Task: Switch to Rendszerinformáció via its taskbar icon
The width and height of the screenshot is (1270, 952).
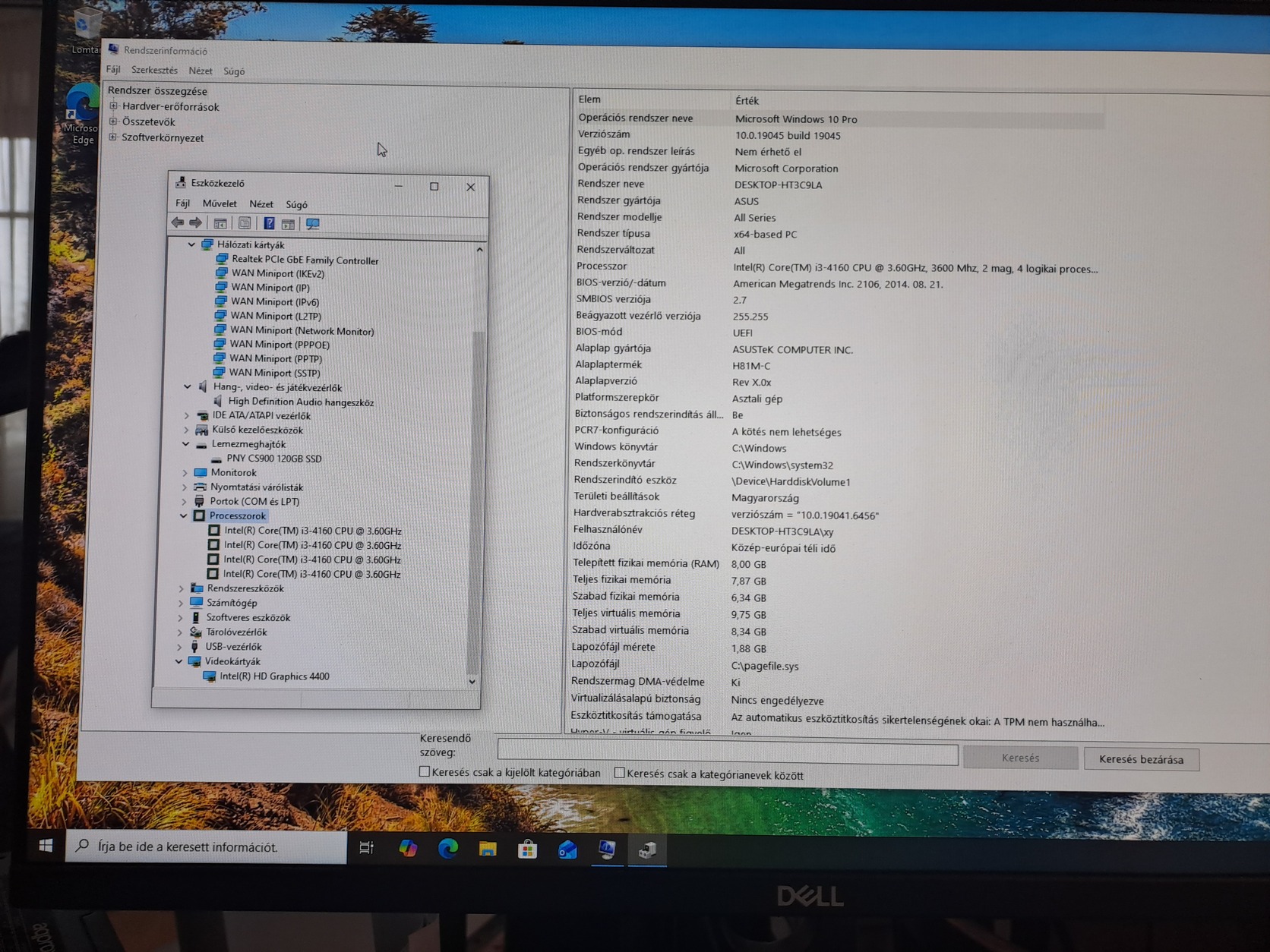Action: coord(607,850)
